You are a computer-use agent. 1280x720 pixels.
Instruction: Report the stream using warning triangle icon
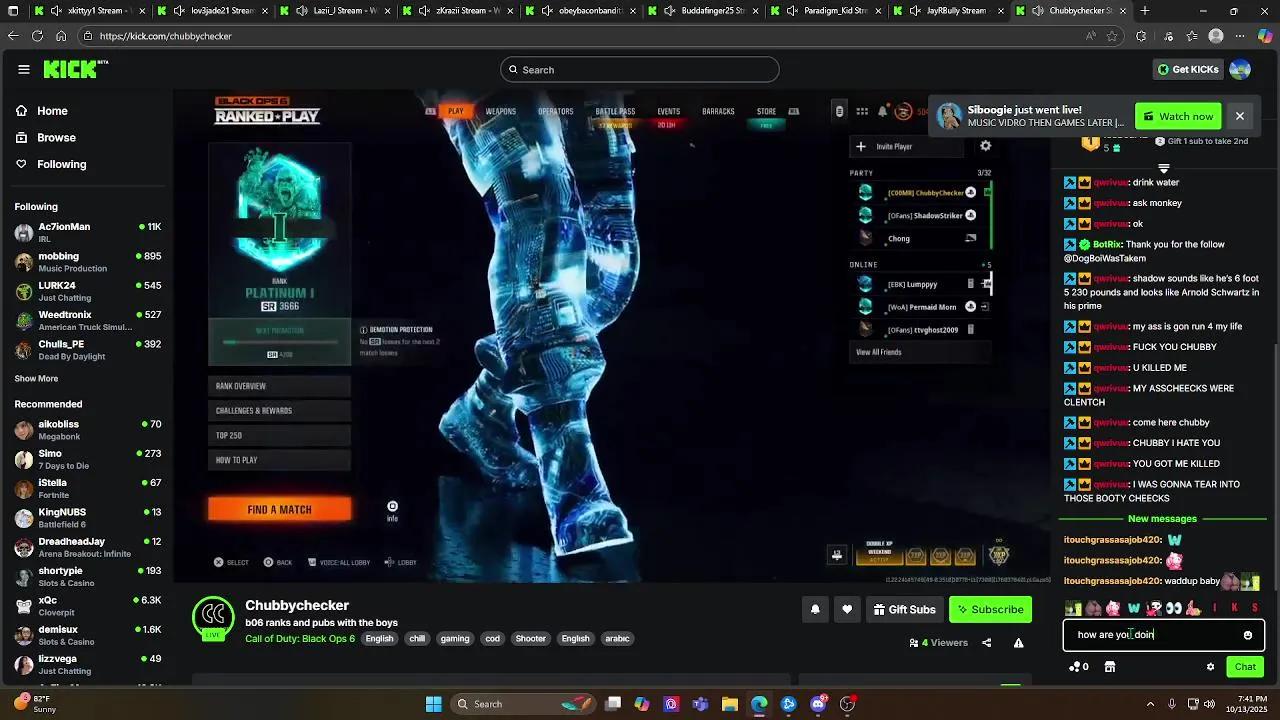pyautogui.click(x=1018, y=643)
